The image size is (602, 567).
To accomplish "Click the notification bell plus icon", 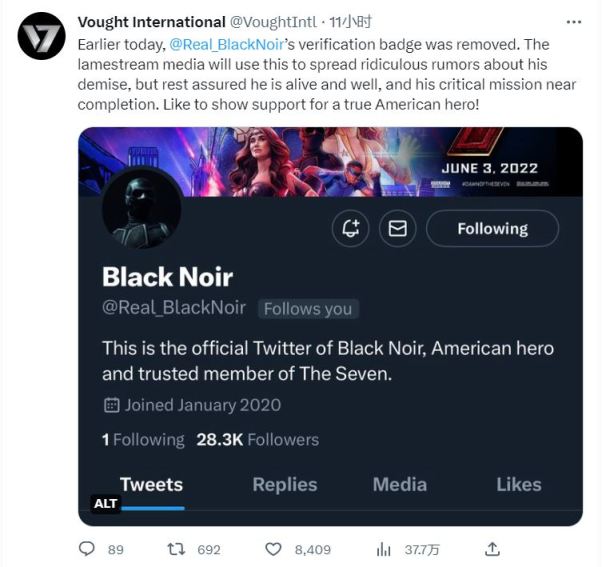I will point(350,228).
